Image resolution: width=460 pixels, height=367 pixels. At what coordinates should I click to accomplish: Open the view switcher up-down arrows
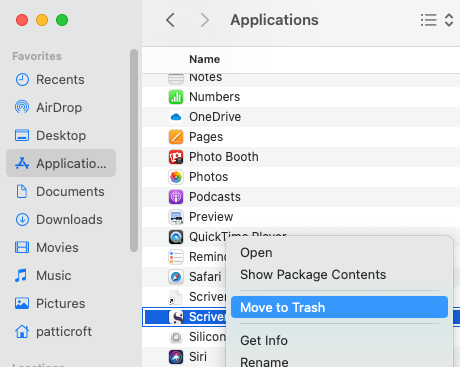click(x=449, y=20)
